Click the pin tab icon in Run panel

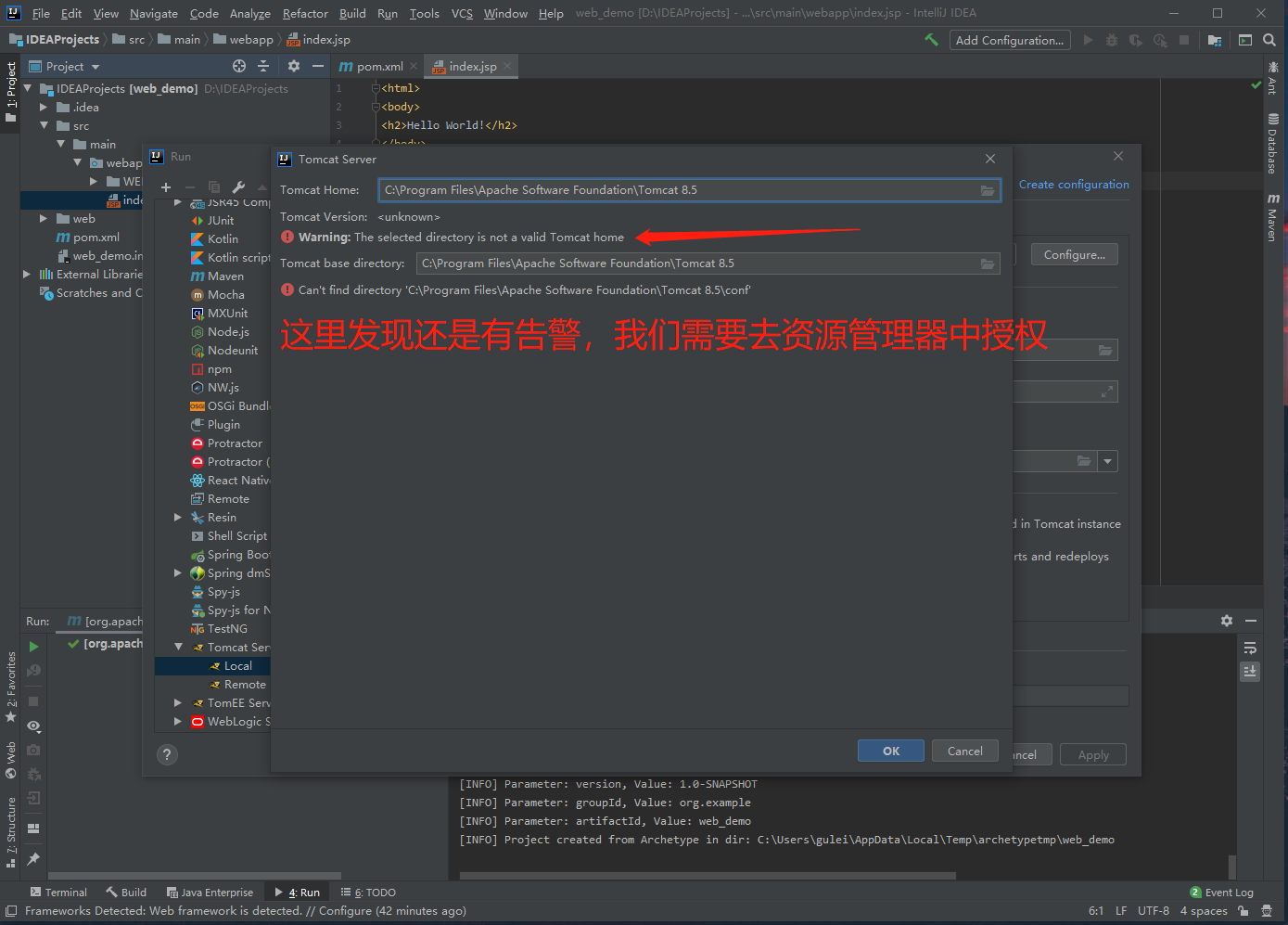click(33, 858)
